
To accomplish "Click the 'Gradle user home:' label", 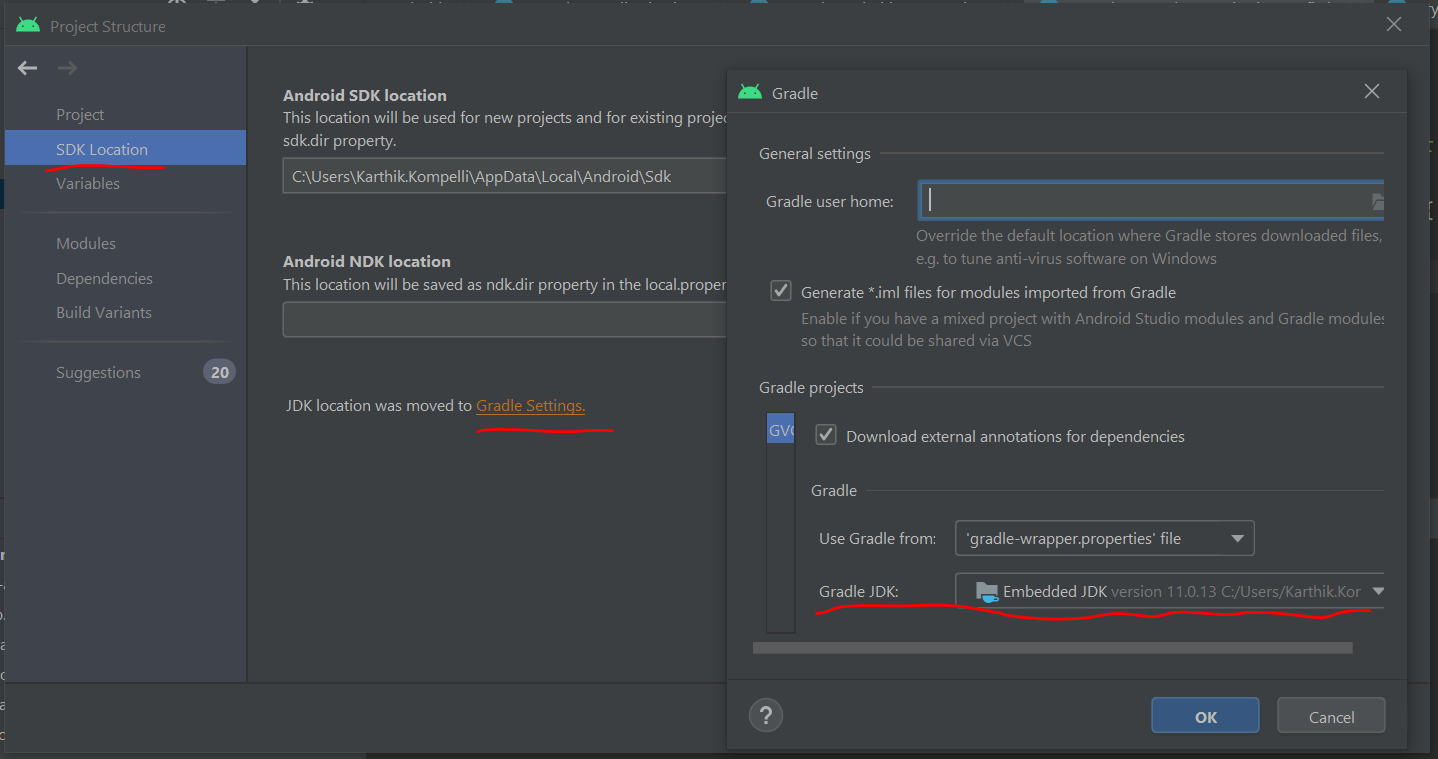I will coord(830,202).
